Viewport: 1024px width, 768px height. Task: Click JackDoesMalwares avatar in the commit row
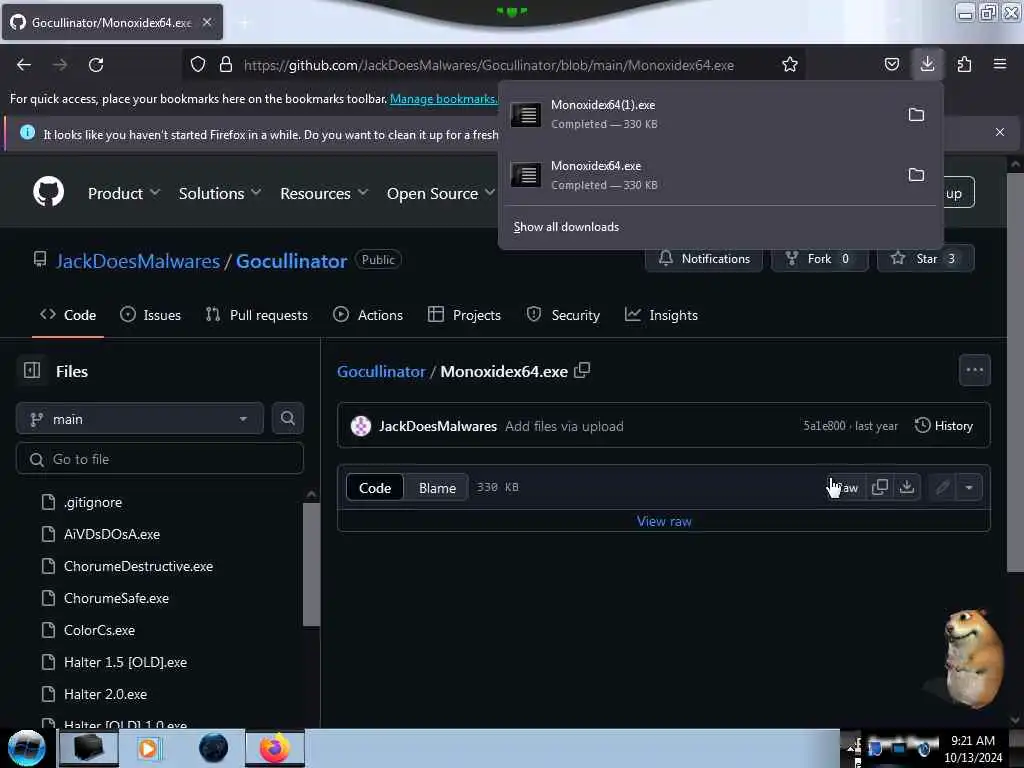coord(360,426)
